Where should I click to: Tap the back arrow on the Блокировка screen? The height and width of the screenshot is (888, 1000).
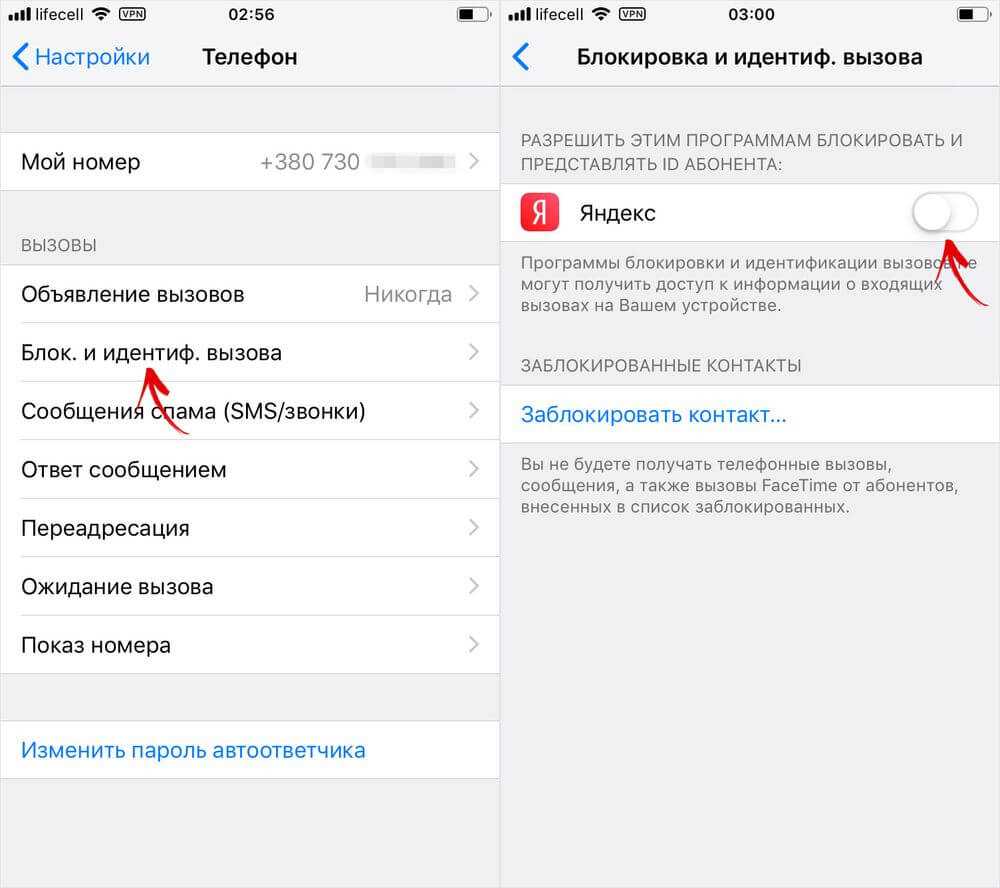tap(521, 57)
